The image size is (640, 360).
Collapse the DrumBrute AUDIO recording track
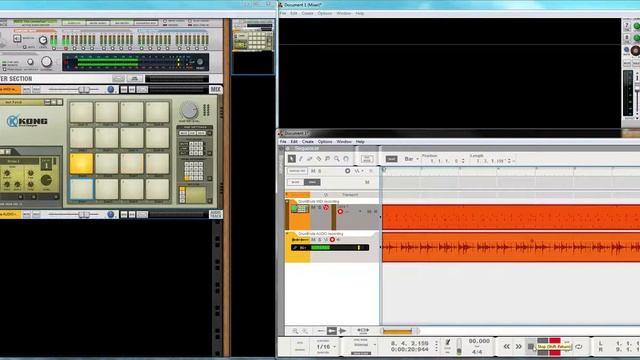click(x=287, y=234)
